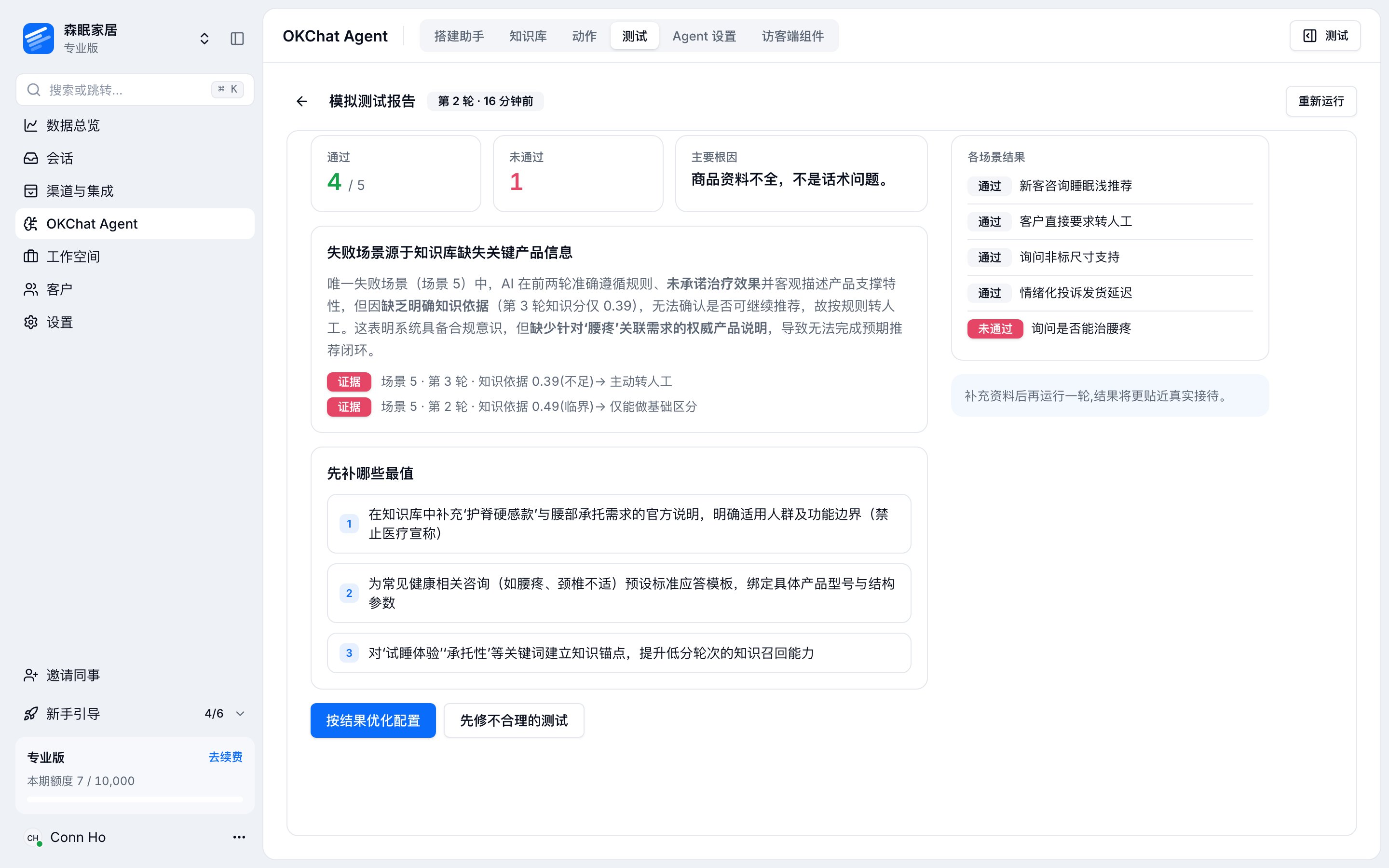Image resolution: width=1389 pixels, height=868 pixels.
Task: Go back with the arrow icon
Action: [302, 102]
